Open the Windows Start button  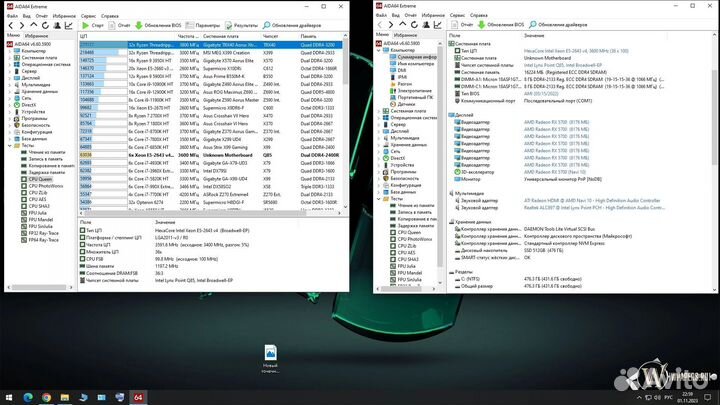(x=9, y=397)
